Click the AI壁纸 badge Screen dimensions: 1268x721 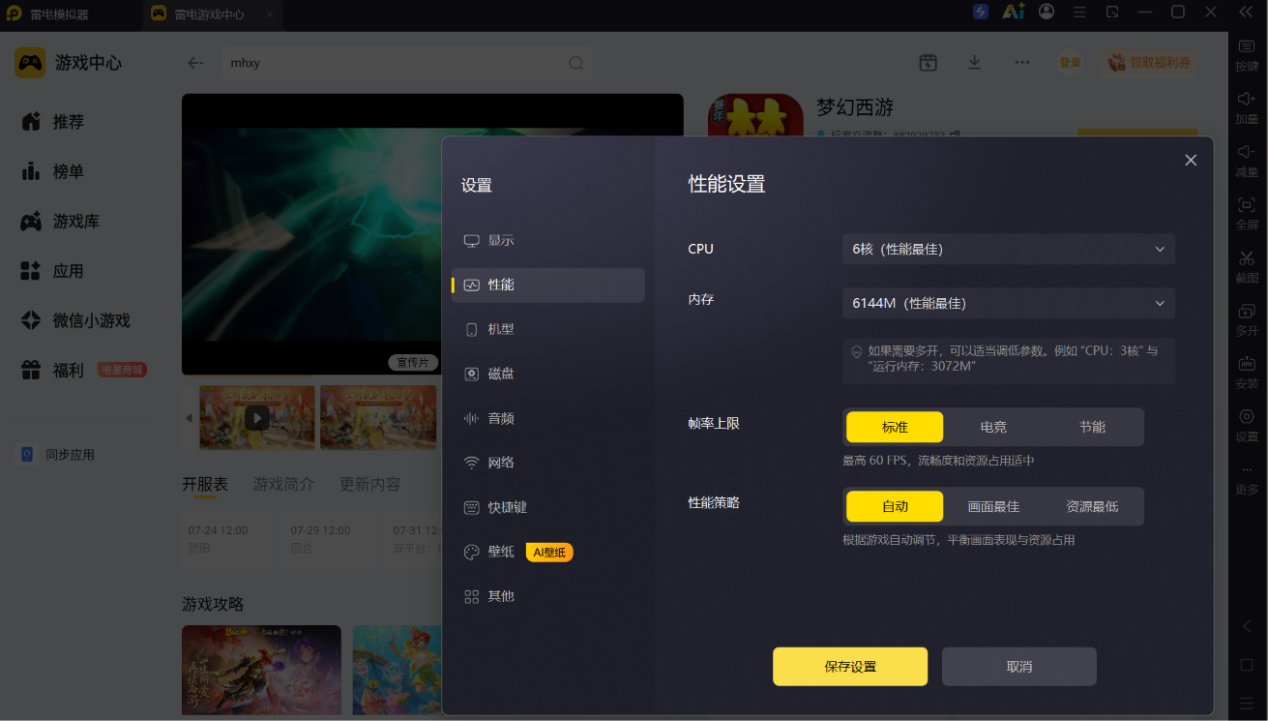(x=549, y=552)
